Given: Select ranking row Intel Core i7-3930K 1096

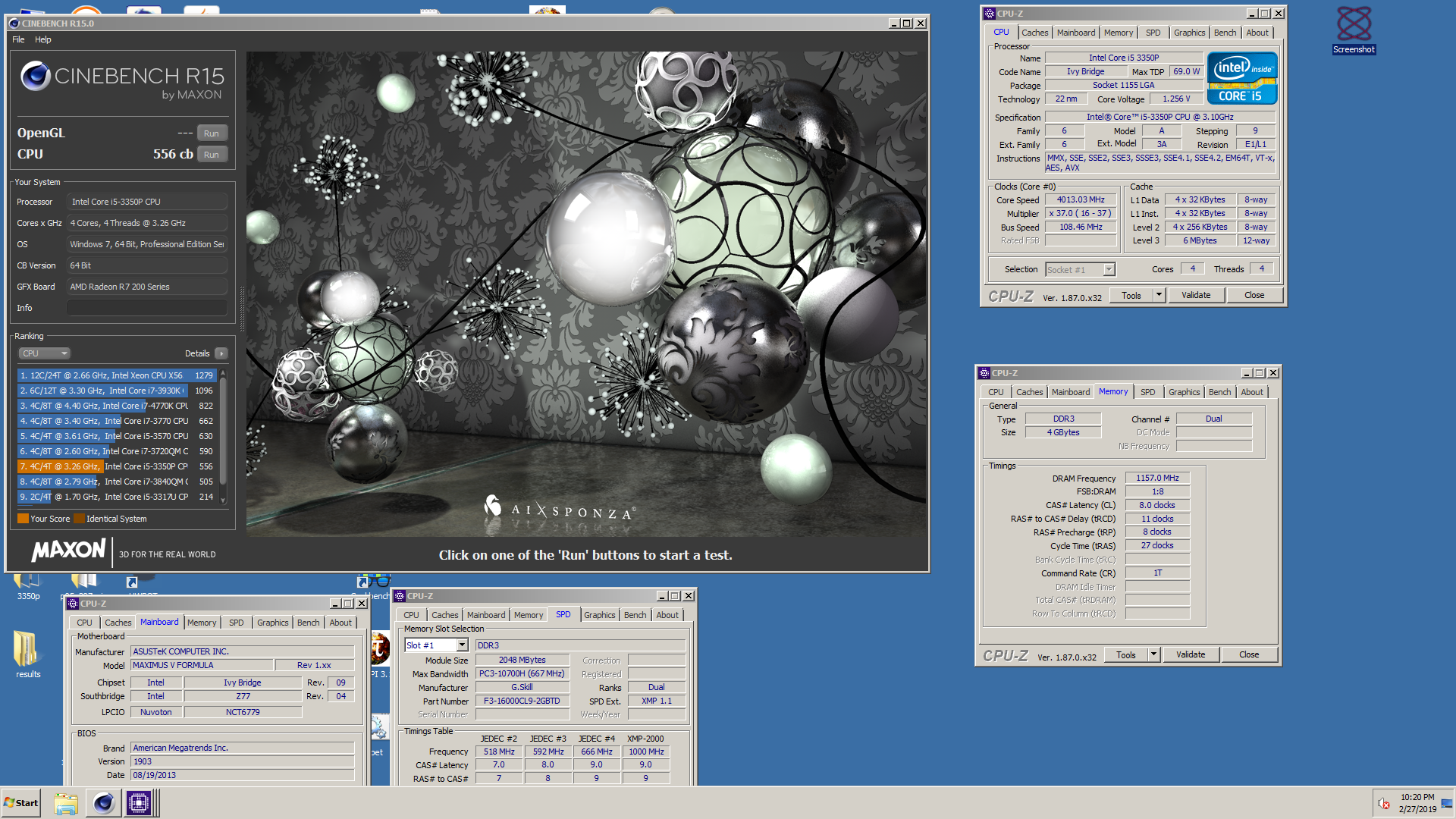Looking at the screenshot, I should coord(117,391).
